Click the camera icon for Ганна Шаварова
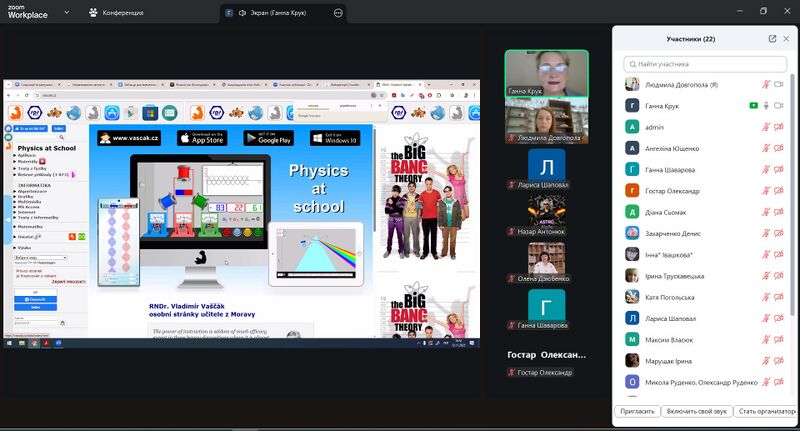The width and height of the screenshot is (800, 431). tap(779, 169)
